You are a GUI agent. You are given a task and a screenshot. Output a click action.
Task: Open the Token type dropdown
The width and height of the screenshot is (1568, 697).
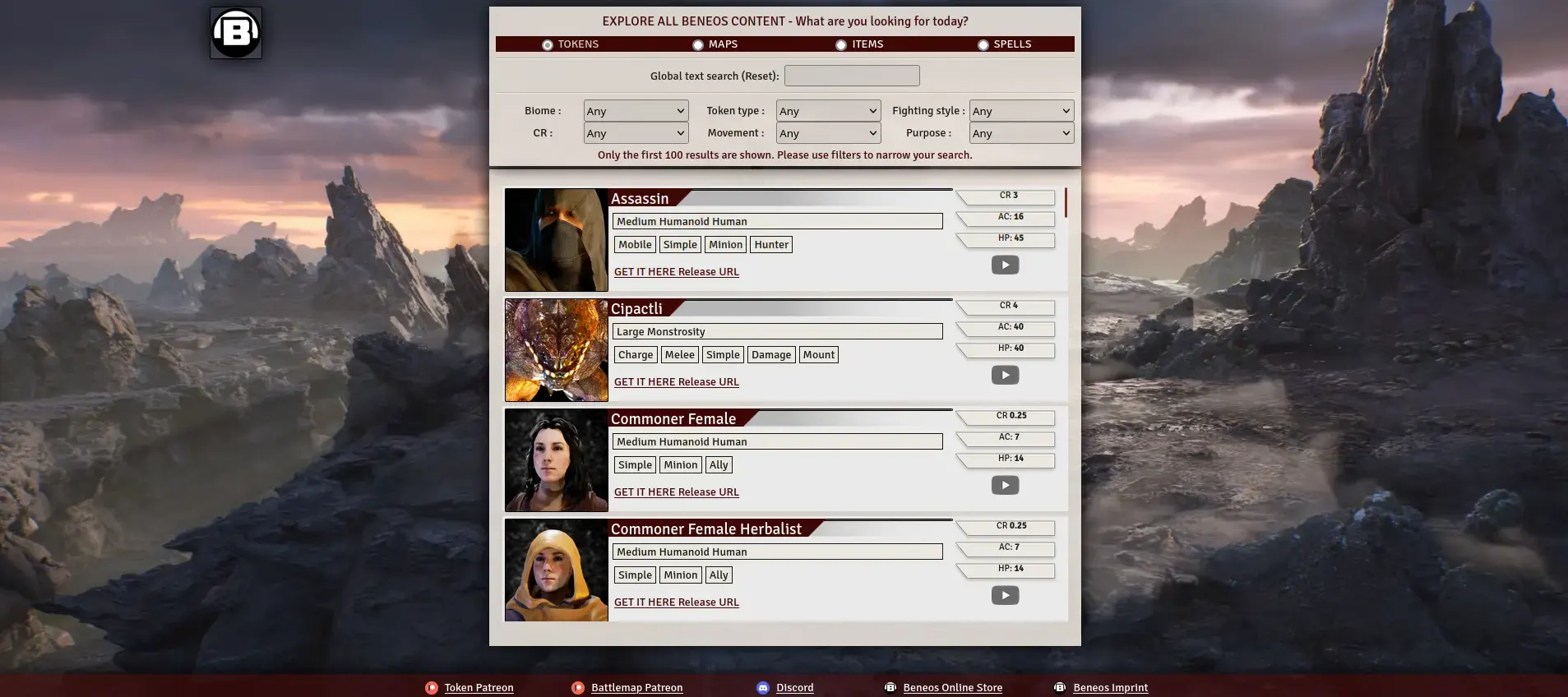[829, 111]
